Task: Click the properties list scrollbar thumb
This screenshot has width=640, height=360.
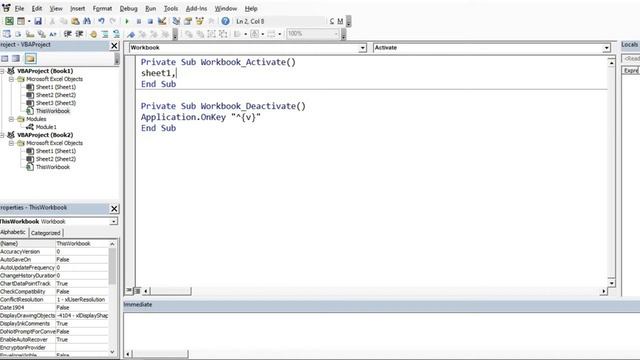Action: coord(112,266)
